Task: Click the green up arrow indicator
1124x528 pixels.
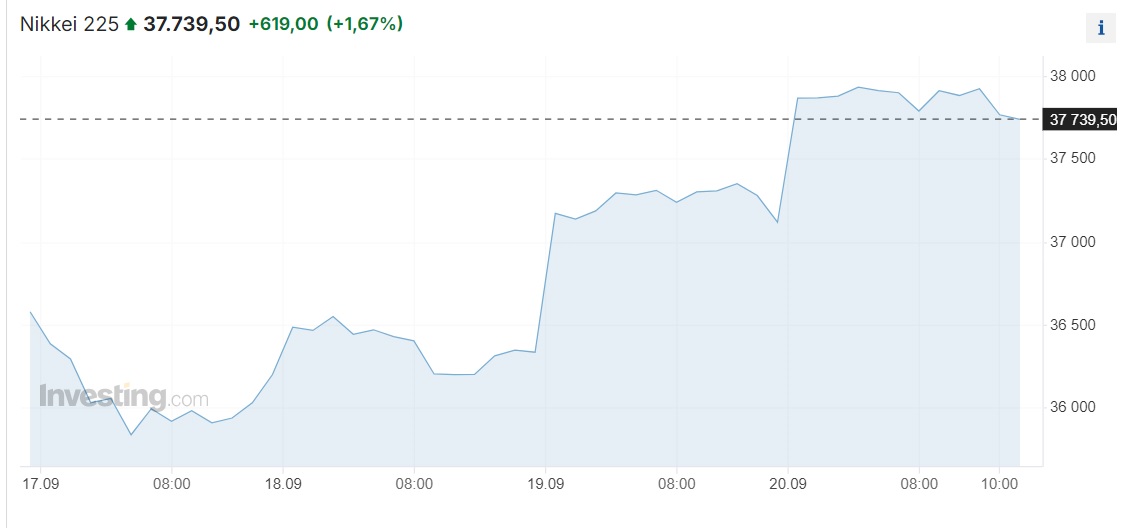Action: tap(130, 24)
